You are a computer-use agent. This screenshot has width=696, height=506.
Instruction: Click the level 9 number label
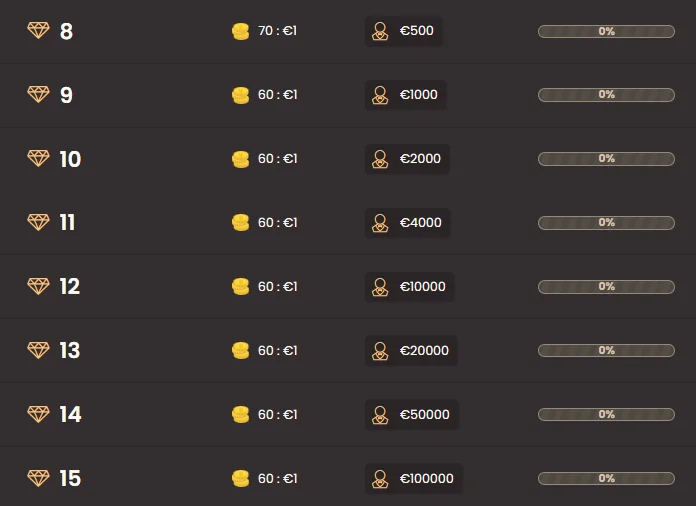click(x=66, y=95)
